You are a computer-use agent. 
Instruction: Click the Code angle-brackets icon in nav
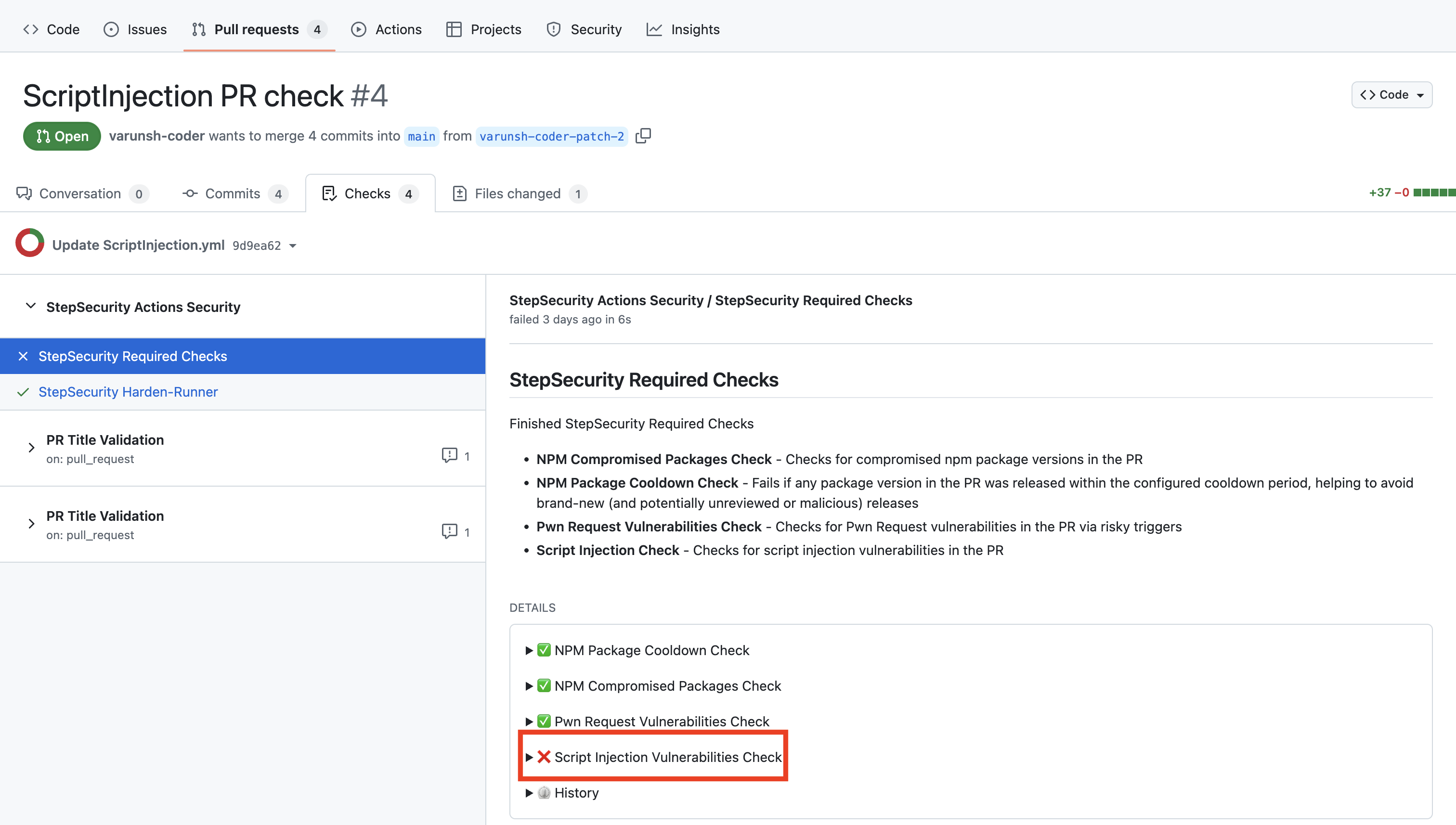tap(31, 29)
